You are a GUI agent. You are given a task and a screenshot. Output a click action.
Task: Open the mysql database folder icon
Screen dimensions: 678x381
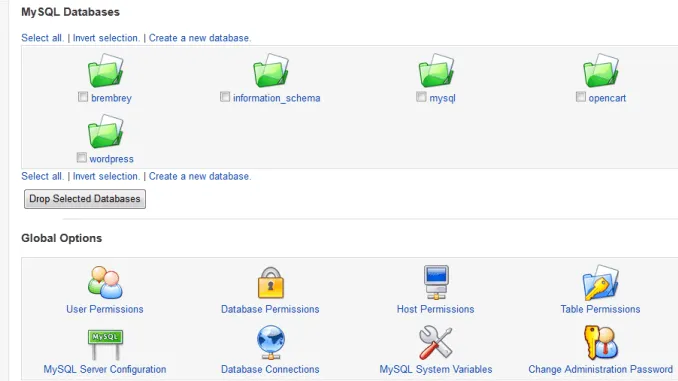436,70
